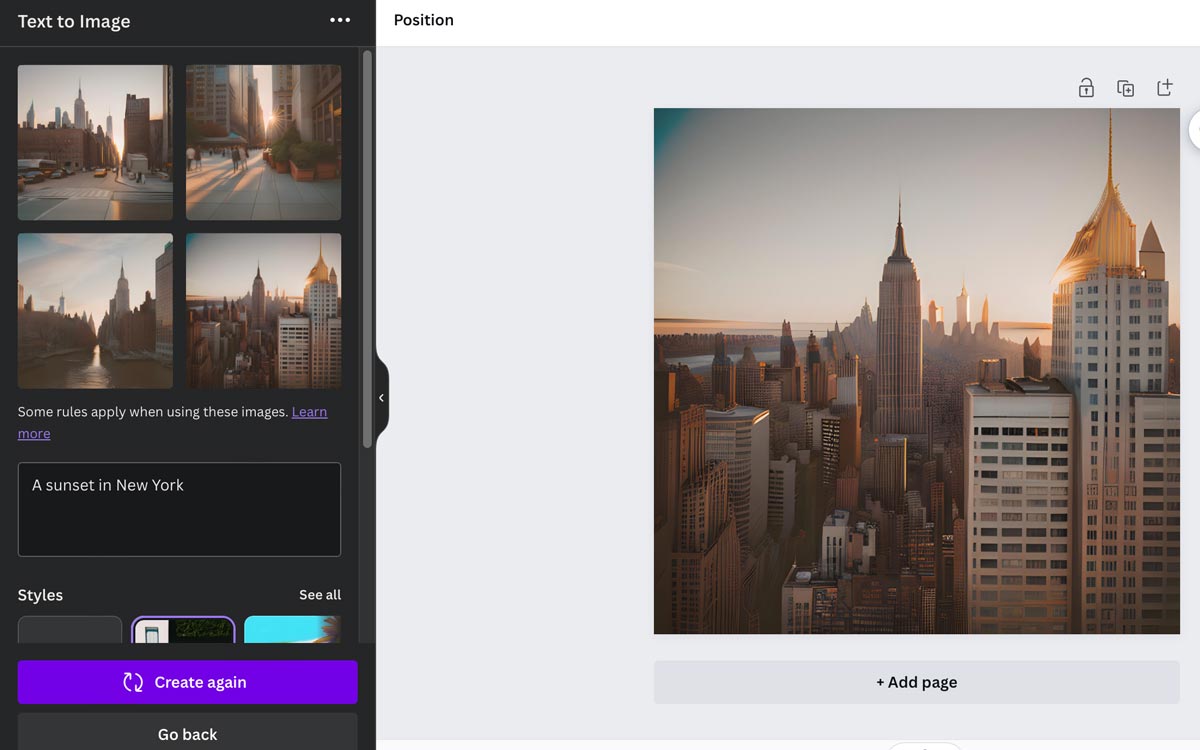Open the Text to Image three-dot menu
This screenshot has height=750, width=1200.
[340, 21]
